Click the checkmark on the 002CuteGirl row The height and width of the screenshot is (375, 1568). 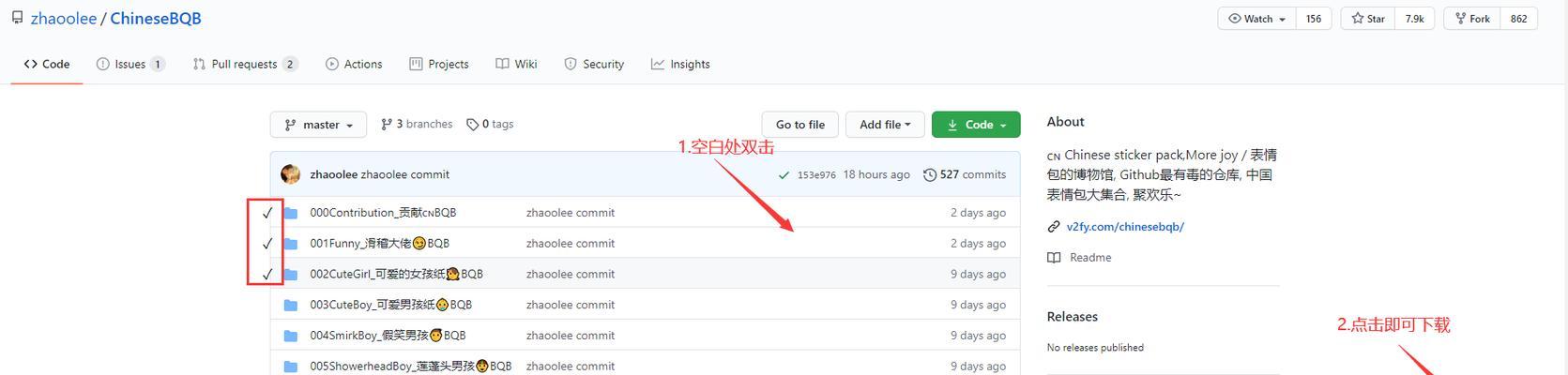click(x=267, y=275)
